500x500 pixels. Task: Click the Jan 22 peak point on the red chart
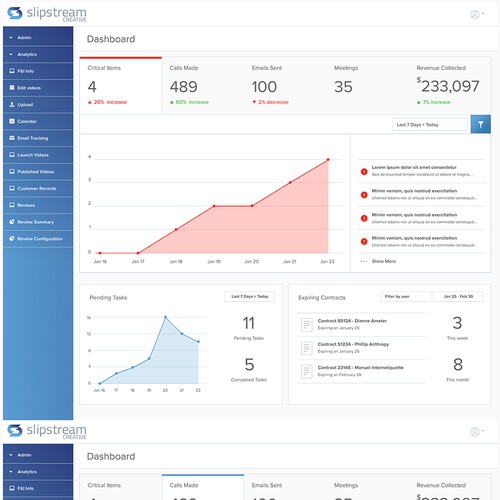(328, 160)
